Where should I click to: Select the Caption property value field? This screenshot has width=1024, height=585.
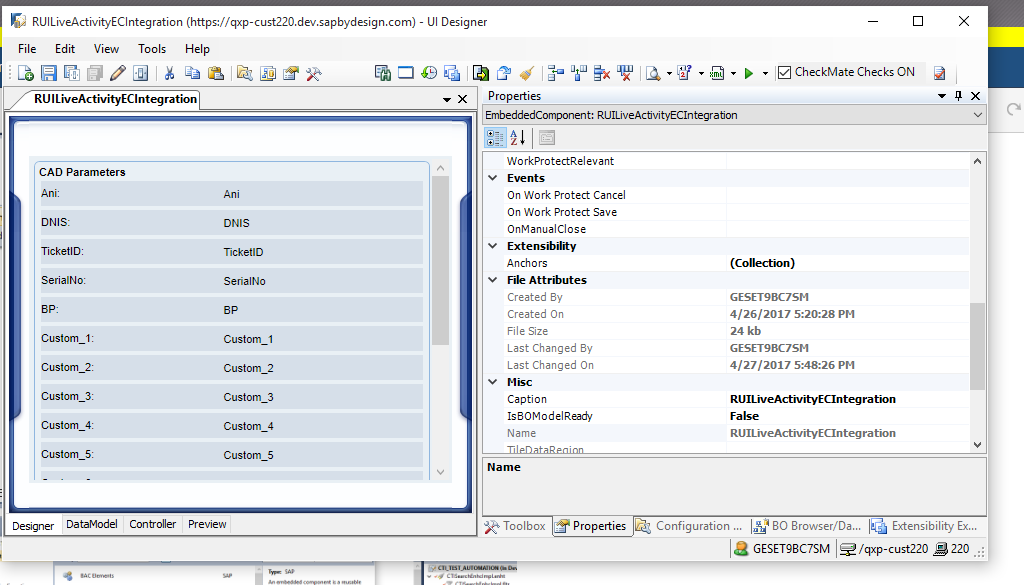coord(848,399)
